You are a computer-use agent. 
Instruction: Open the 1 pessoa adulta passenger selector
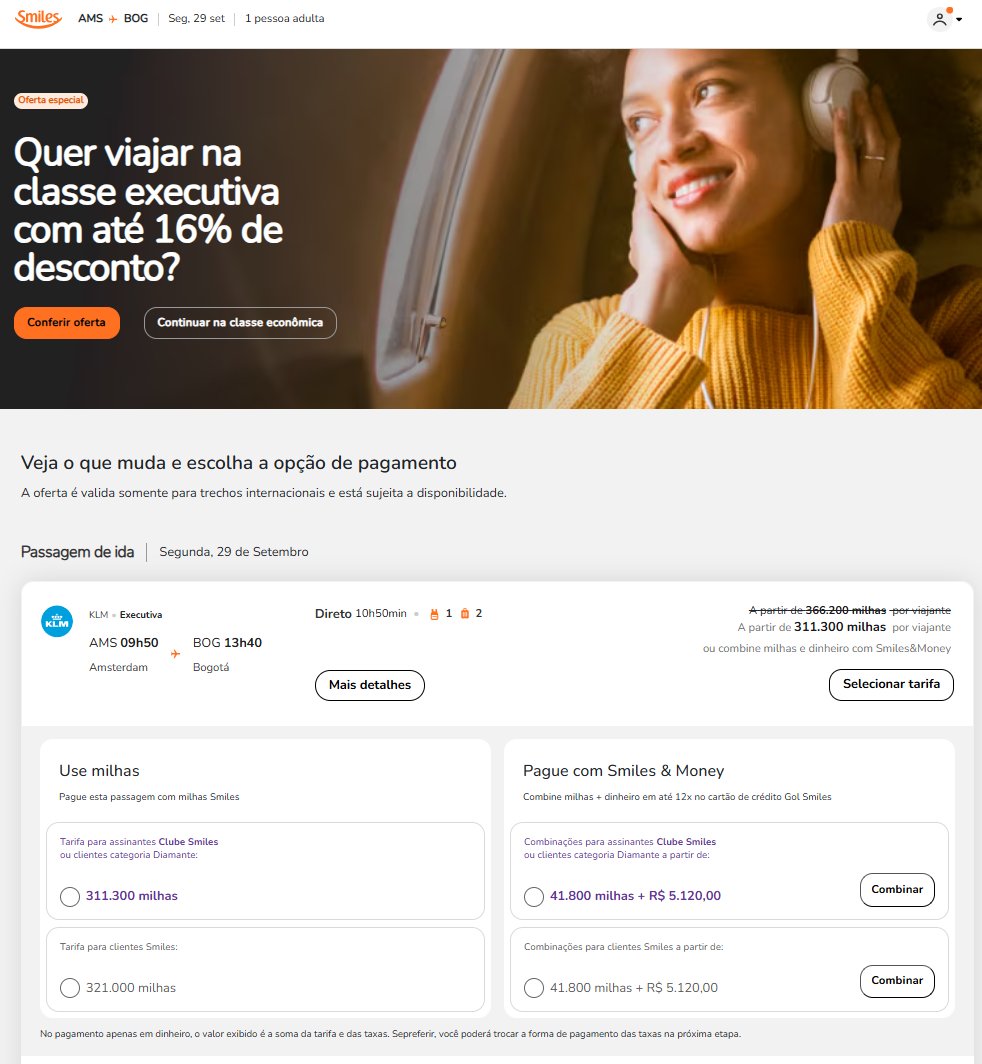[x=284, y=18]
